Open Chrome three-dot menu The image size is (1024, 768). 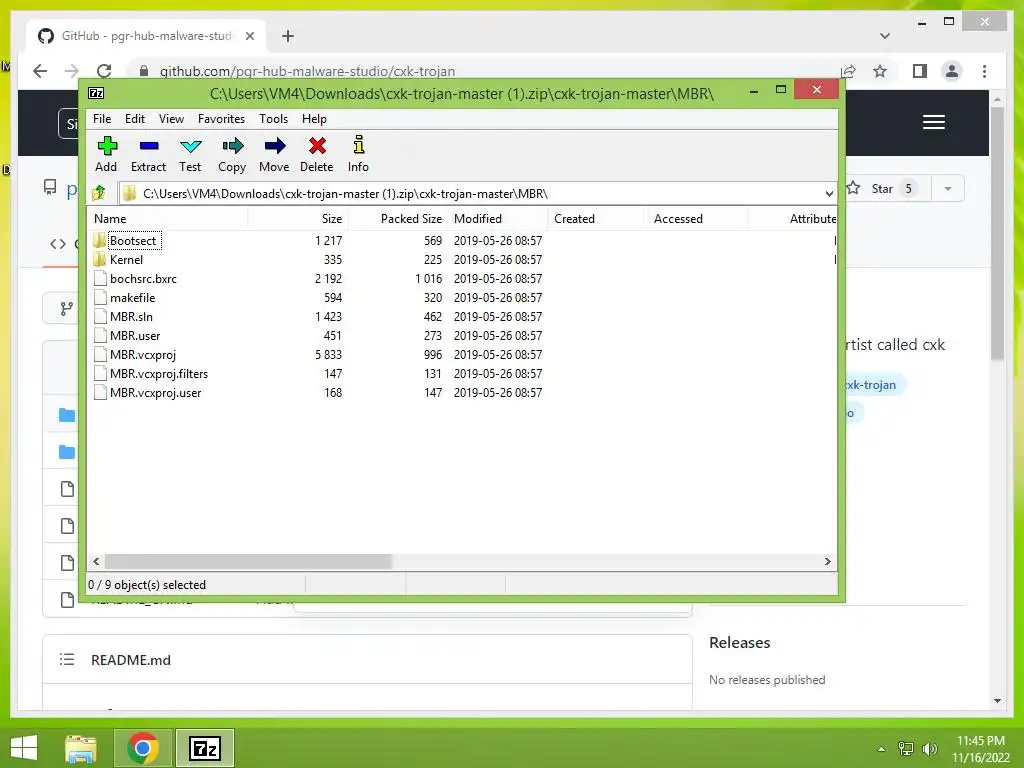coord(984,71)
